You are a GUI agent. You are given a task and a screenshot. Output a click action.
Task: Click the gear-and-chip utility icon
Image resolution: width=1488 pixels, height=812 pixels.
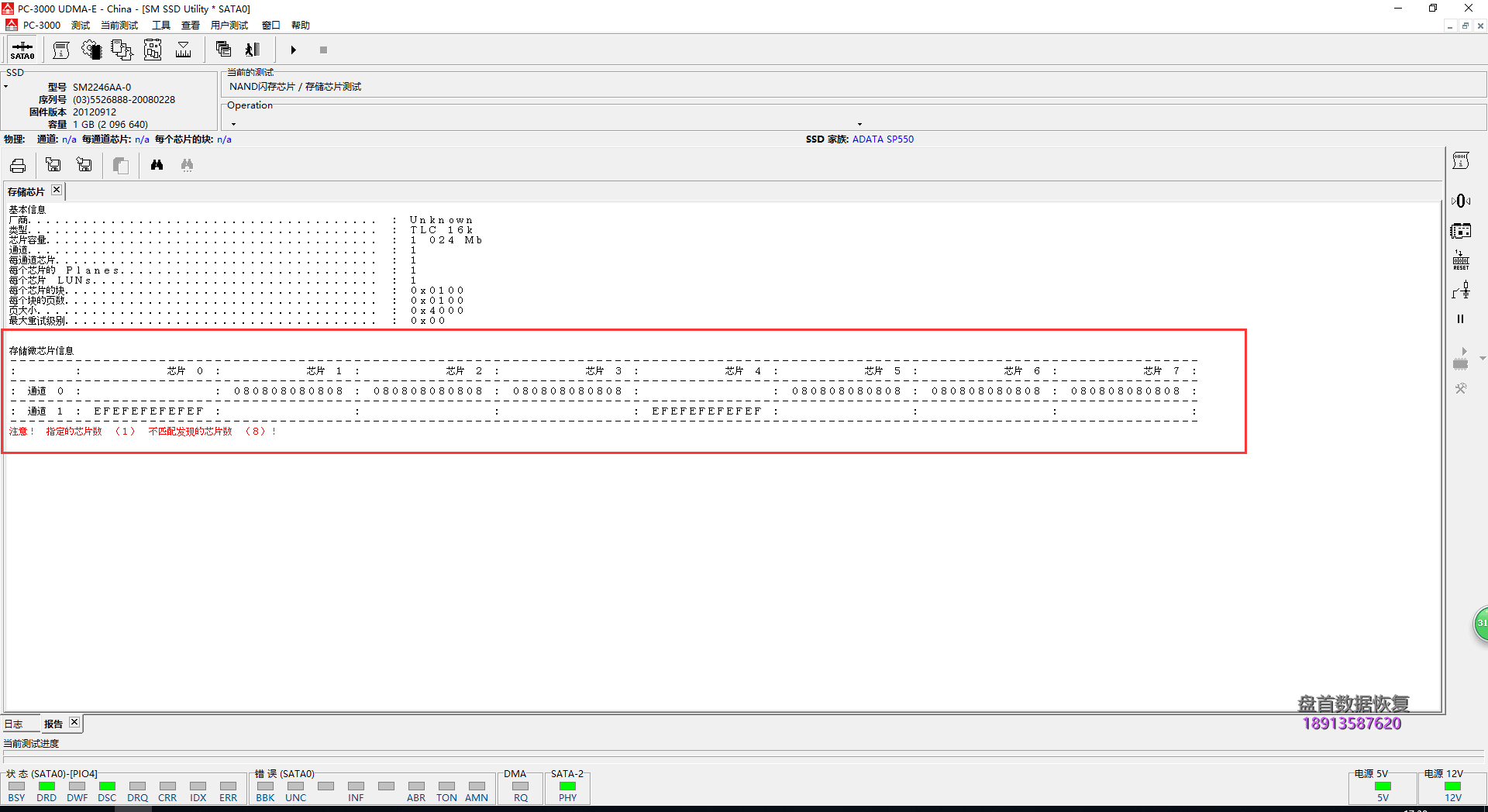click(91, 50)
